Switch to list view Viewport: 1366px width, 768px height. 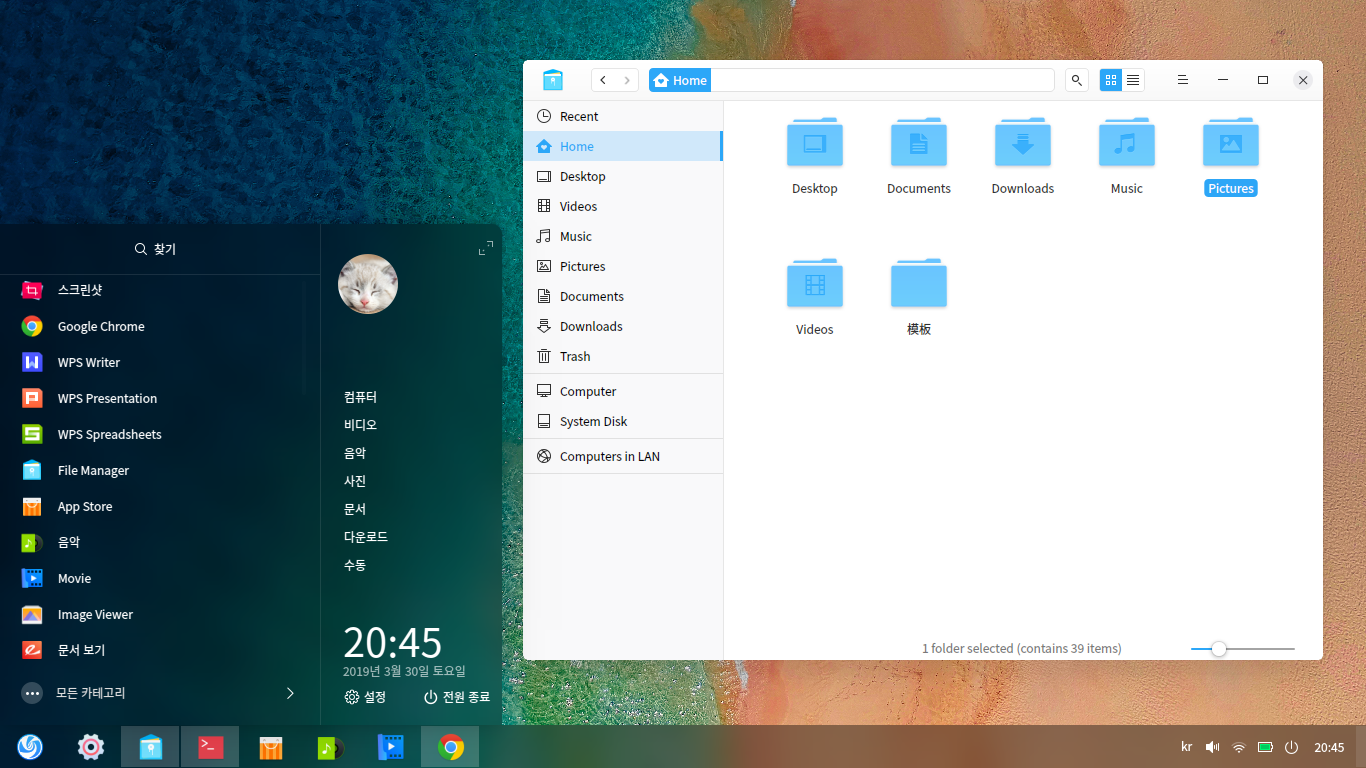click(x=1133, y=80)
